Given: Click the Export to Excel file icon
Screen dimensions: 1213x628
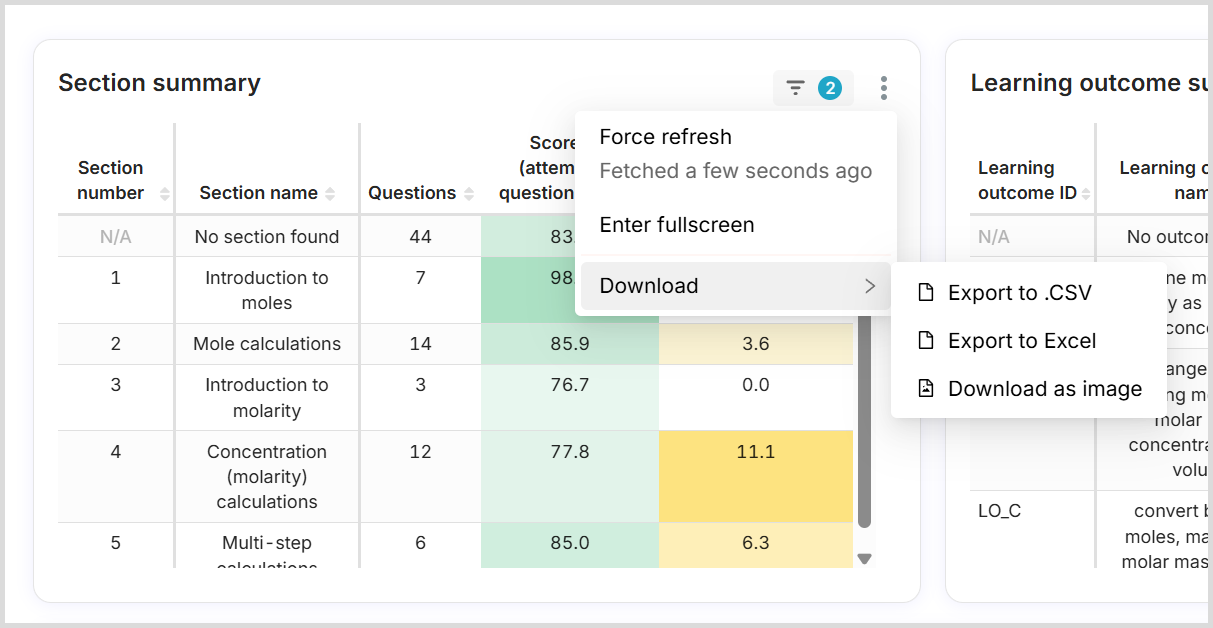Looking at the screenshot, I should [926, 341].
